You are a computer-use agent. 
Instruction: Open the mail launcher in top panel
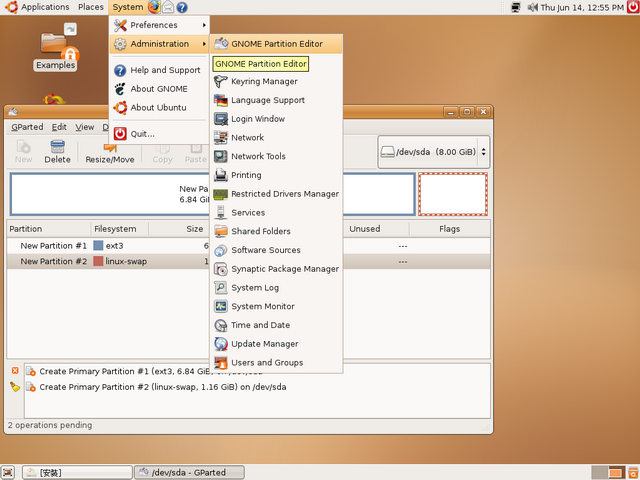pos(168,7)
